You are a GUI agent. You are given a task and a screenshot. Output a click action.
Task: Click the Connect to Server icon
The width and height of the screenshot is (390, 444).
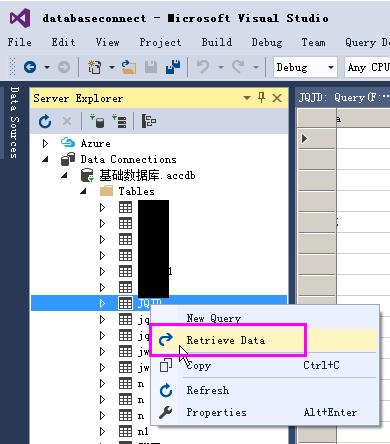pos(119,121)
